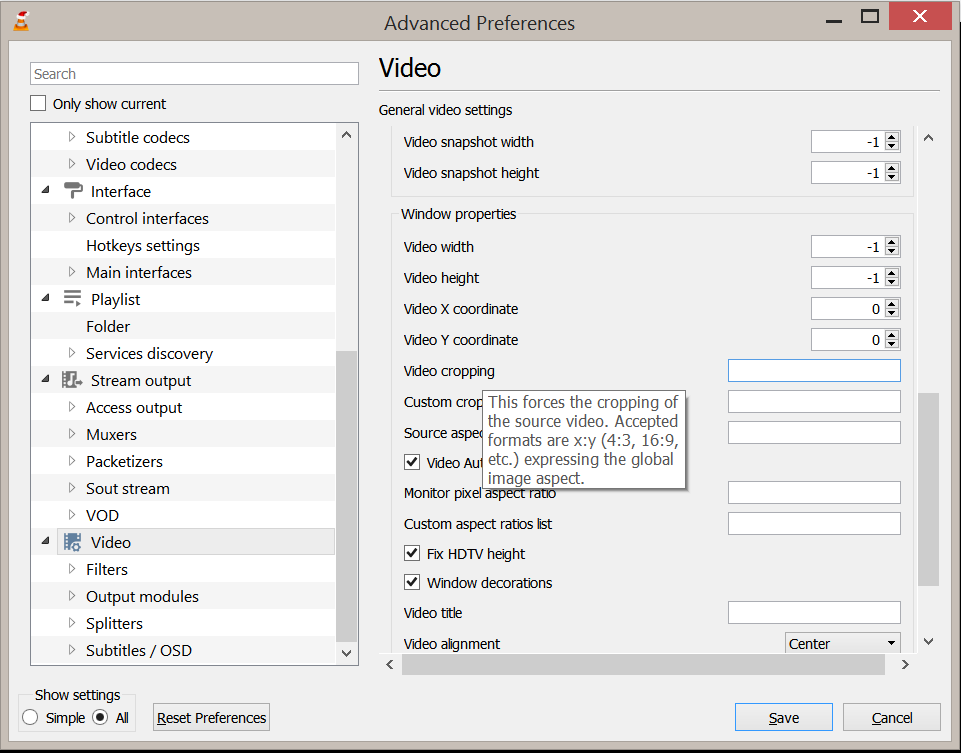The height and width of the screenshot is (753, 961).
Task: Collapse the Video tree section
Action: tap(46, 542)
